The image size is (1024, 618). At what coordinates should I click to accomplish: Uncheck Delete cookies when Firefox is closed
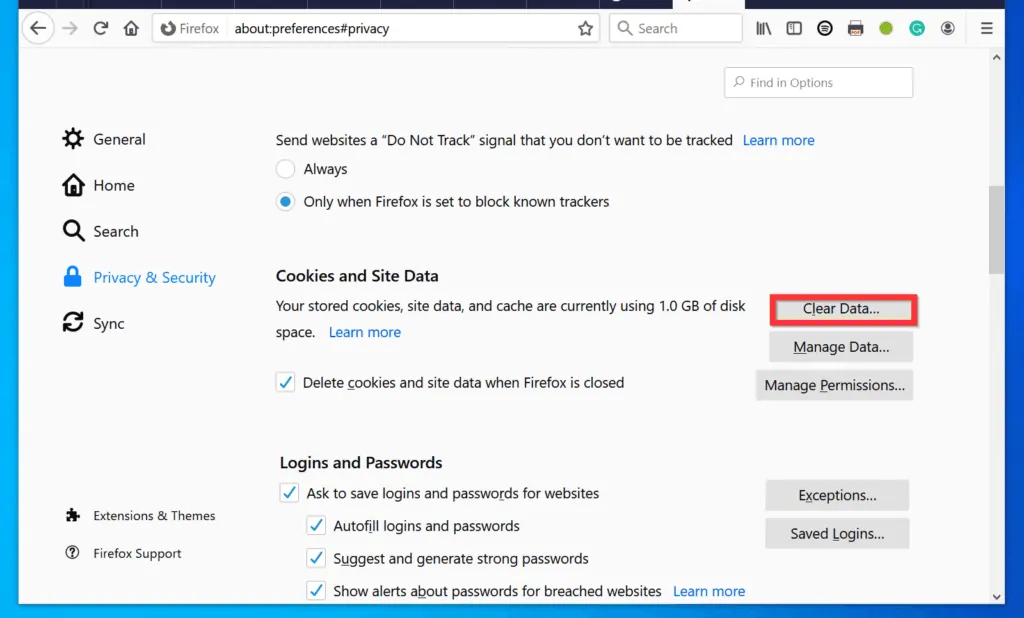pyautogui.click(x=286, y=383)
